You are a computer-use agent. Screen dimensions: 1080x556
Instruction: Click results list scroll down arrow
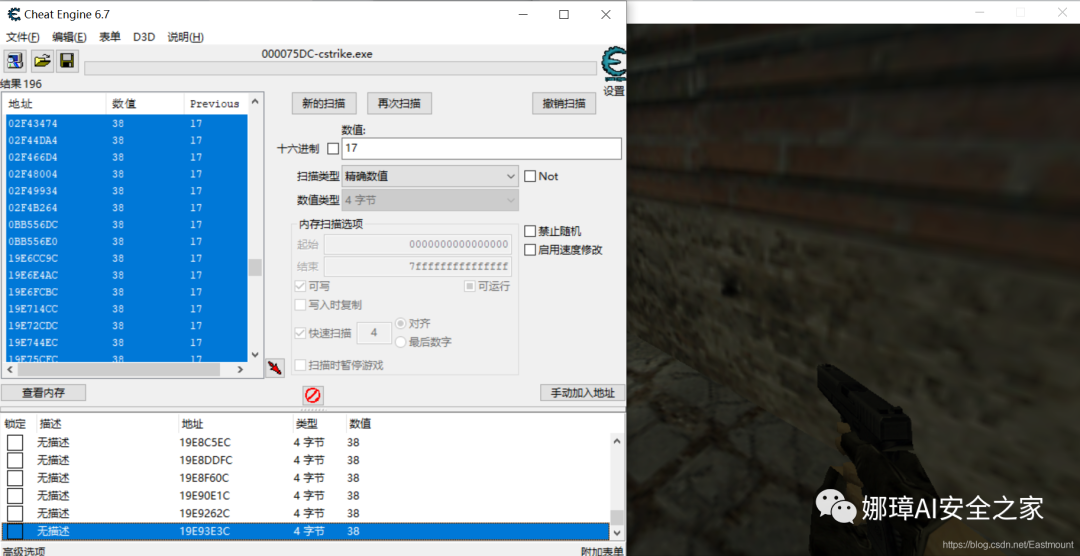(255, 355)
